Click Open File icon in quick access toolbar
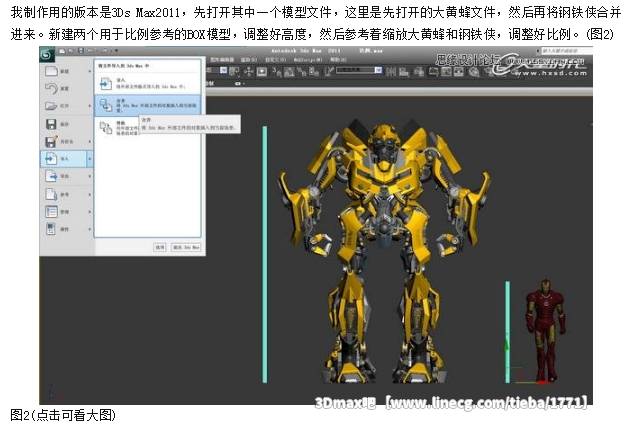Image resolution: width=627 pixels, height=422 pixels. (72, 51)
